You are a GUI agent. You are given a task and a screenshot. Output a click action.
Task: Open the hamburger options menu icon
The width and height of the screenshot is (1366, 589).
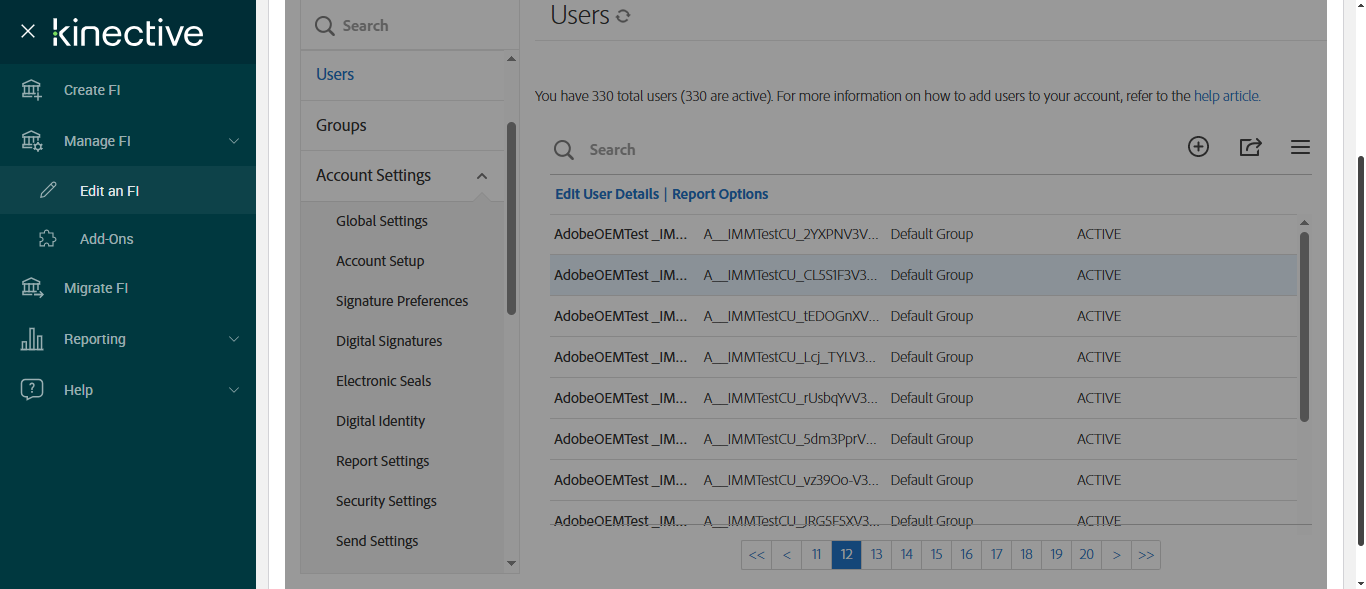1300,147
